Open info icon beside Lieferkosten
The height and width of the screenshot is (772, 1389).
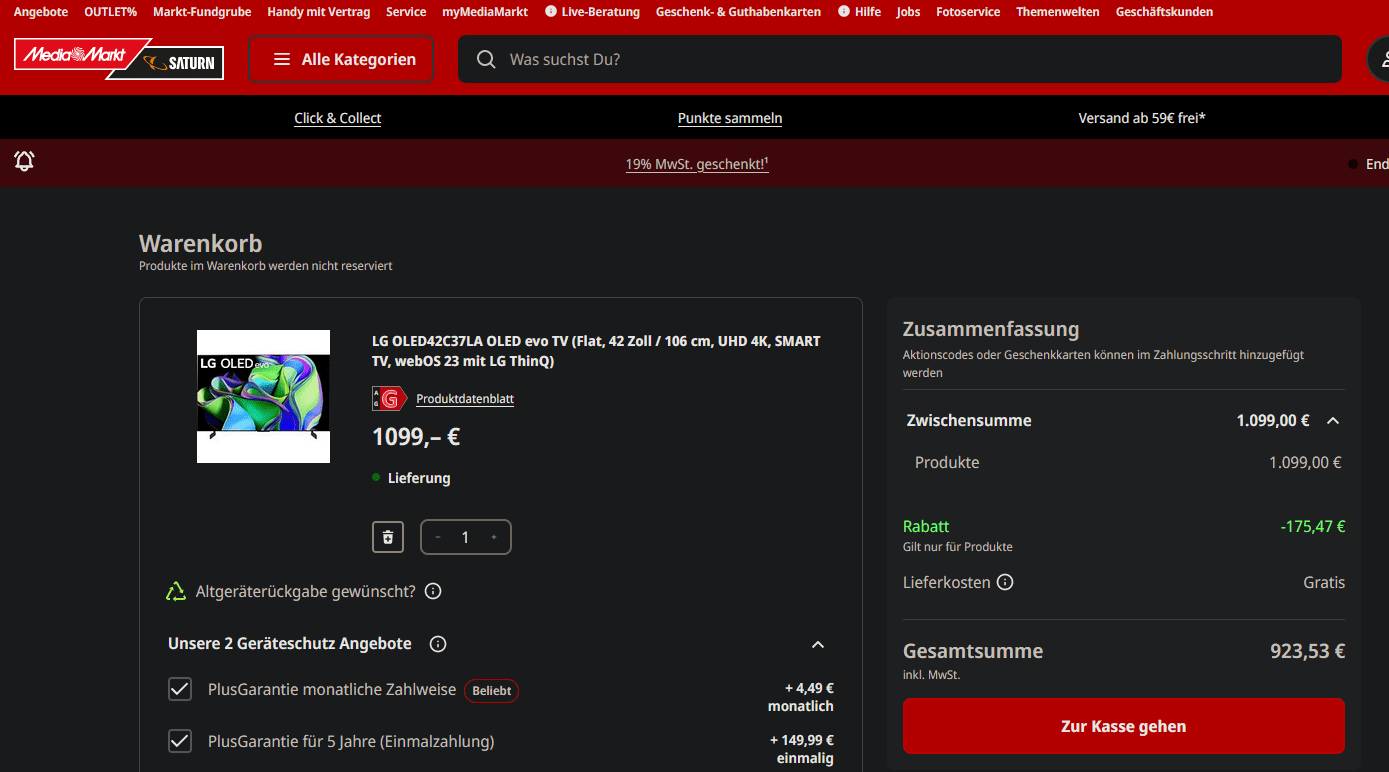tap(1005, 582)
